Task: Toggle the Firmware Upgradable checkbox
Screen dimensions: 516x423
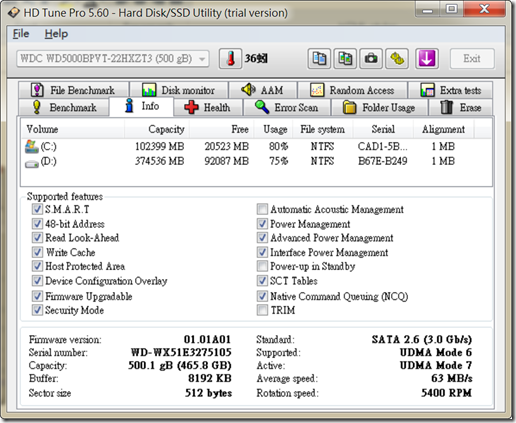Action: [37, 296]
